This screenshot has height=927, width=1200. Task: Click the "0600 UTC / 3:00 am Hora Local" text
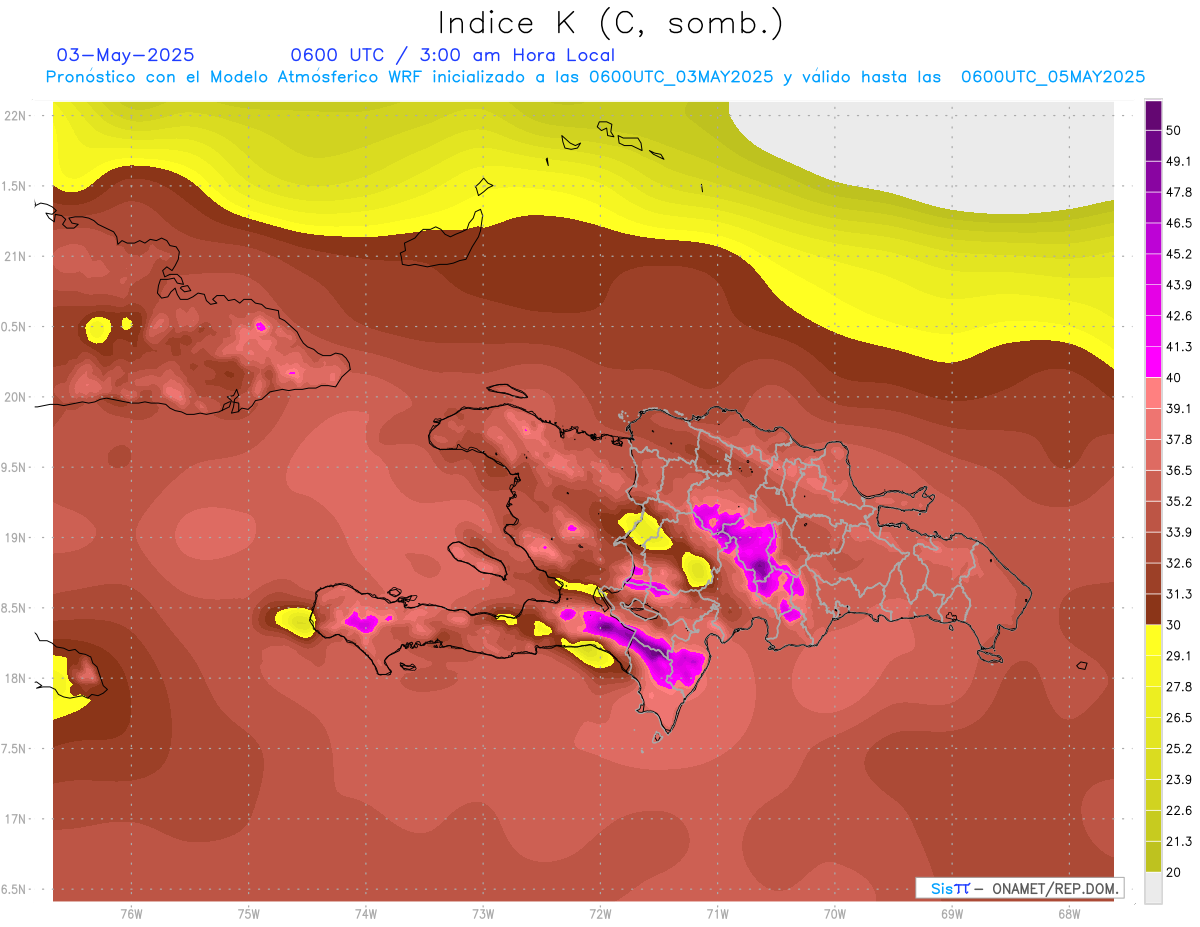(452, 55)
